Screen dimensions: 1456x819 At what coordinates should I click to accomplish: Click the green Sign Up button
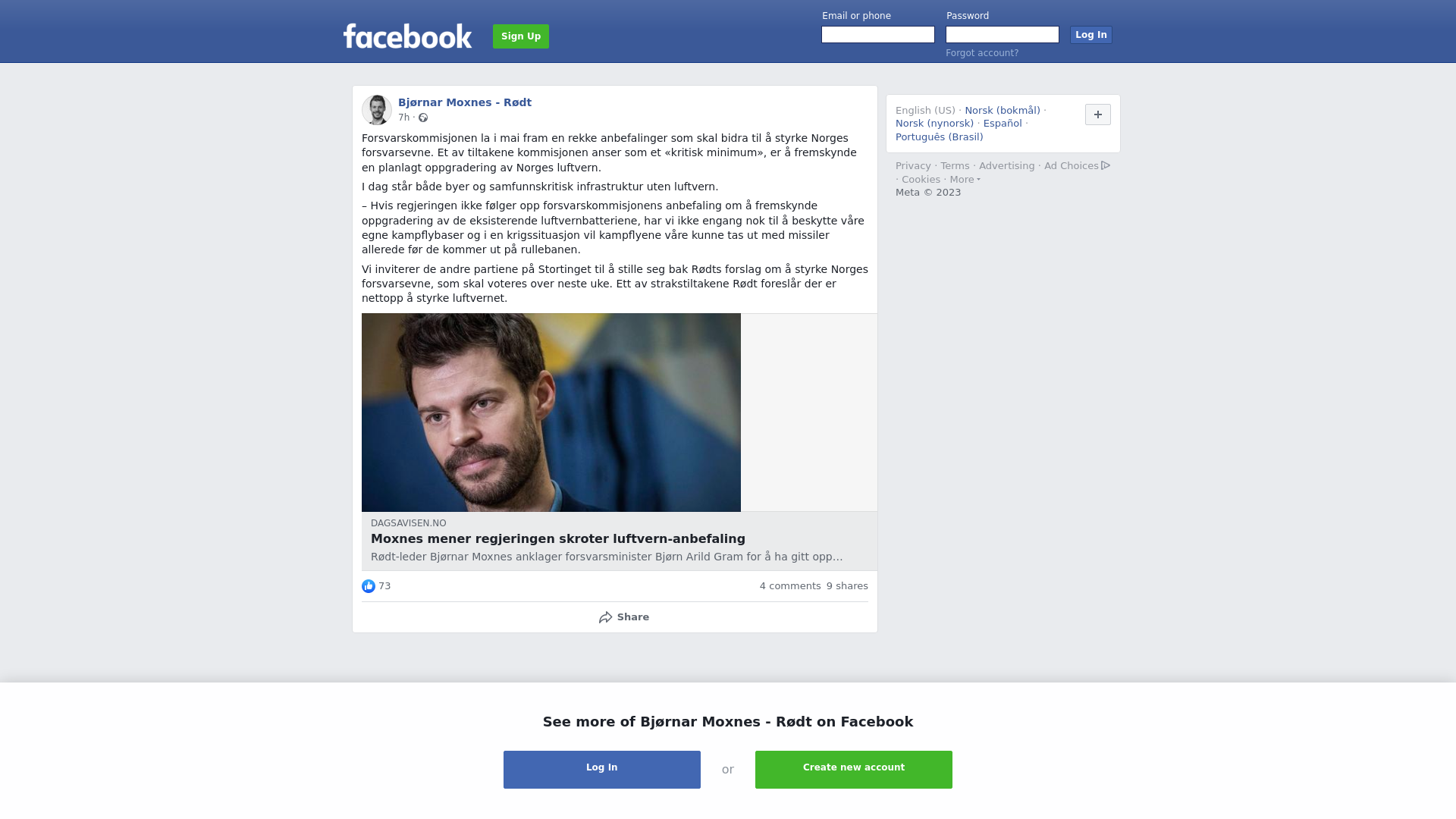click(x=521, y=36)
